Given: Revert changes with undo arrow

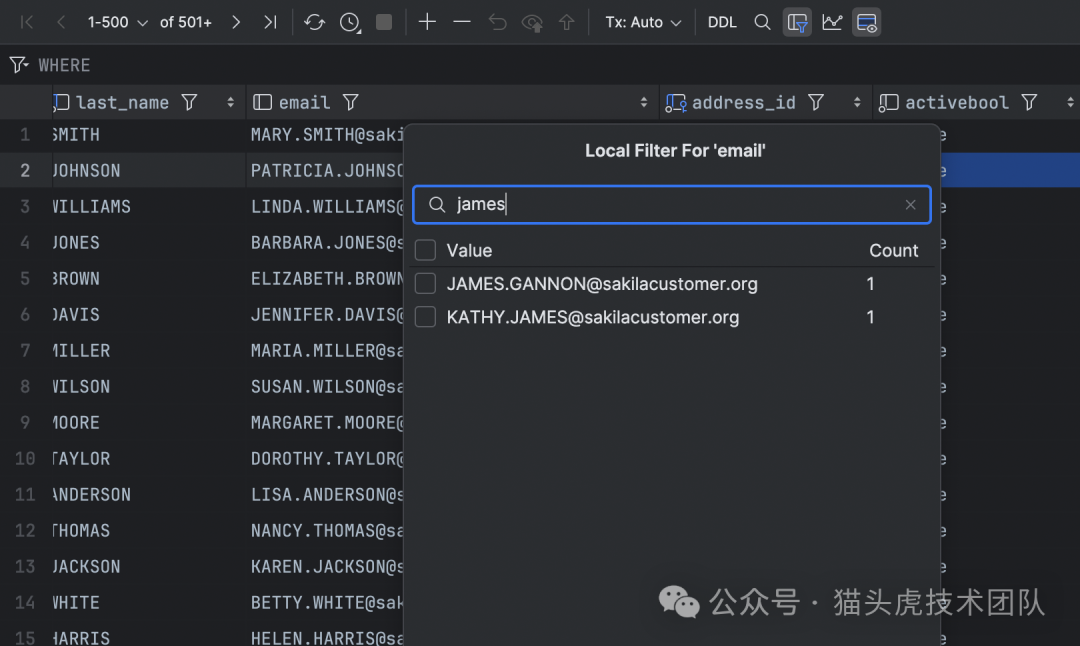Looking at the screenshot, I should point(497,22).
